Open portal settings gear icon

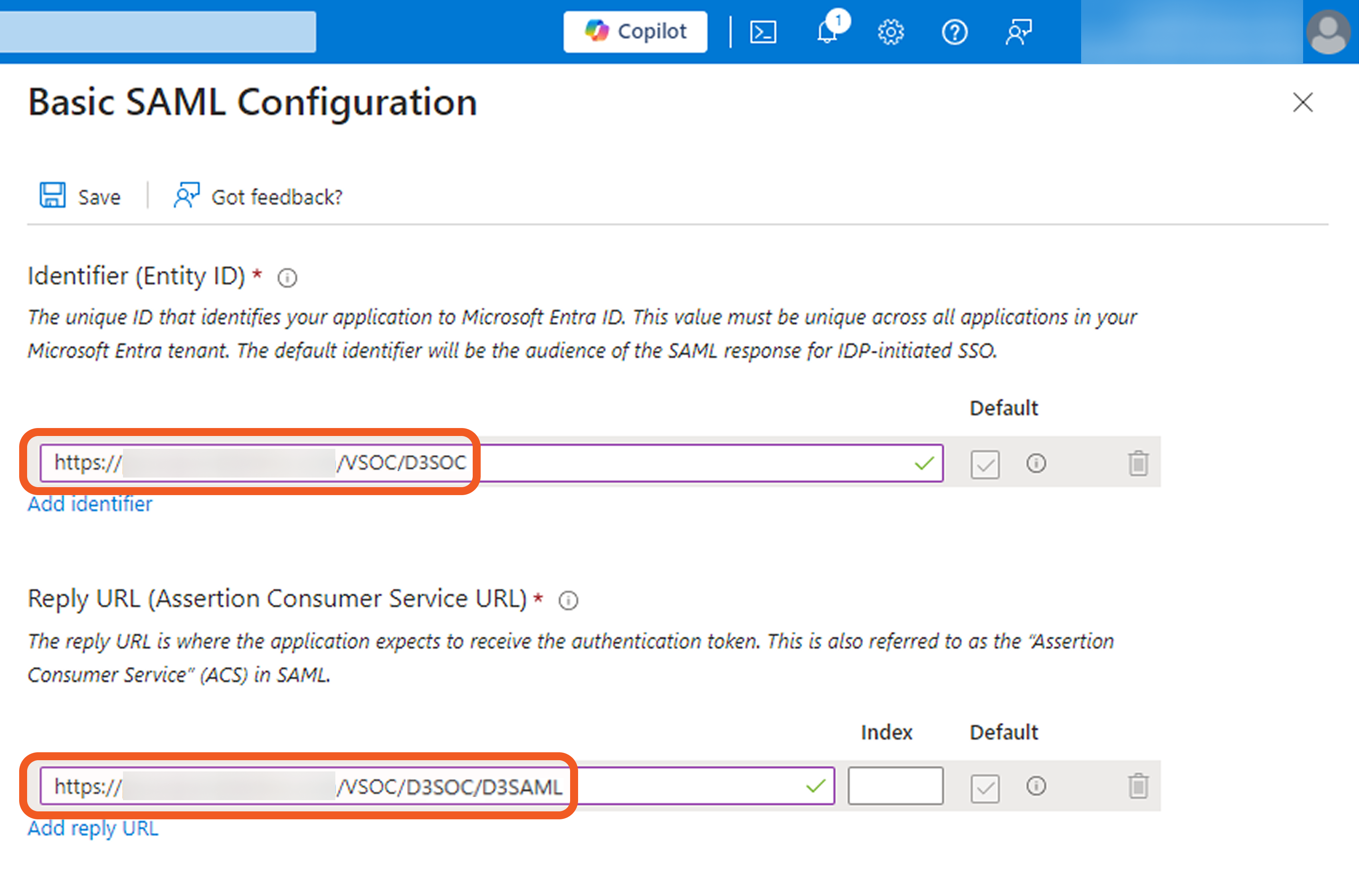point(891,32)
